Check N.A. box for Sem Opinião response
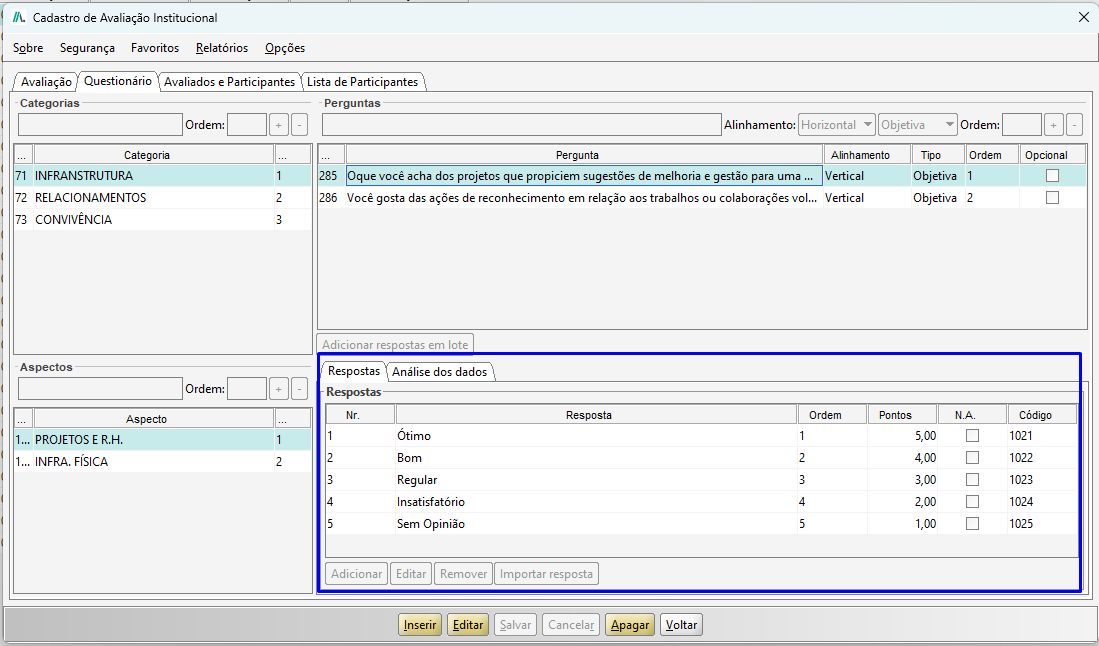The image size is (1099, 646). (972, 523)
